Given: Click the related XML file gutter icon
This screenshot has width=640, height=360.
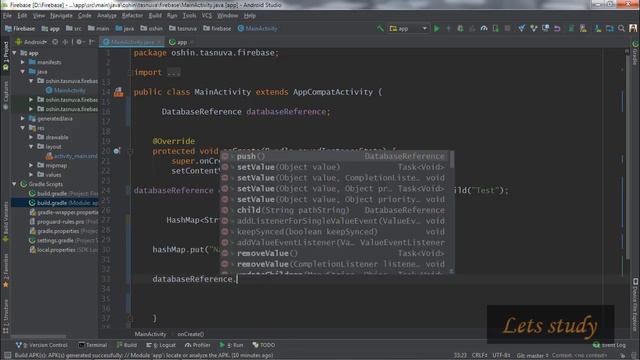Looking at the screenshot, I should coord(118,92).
